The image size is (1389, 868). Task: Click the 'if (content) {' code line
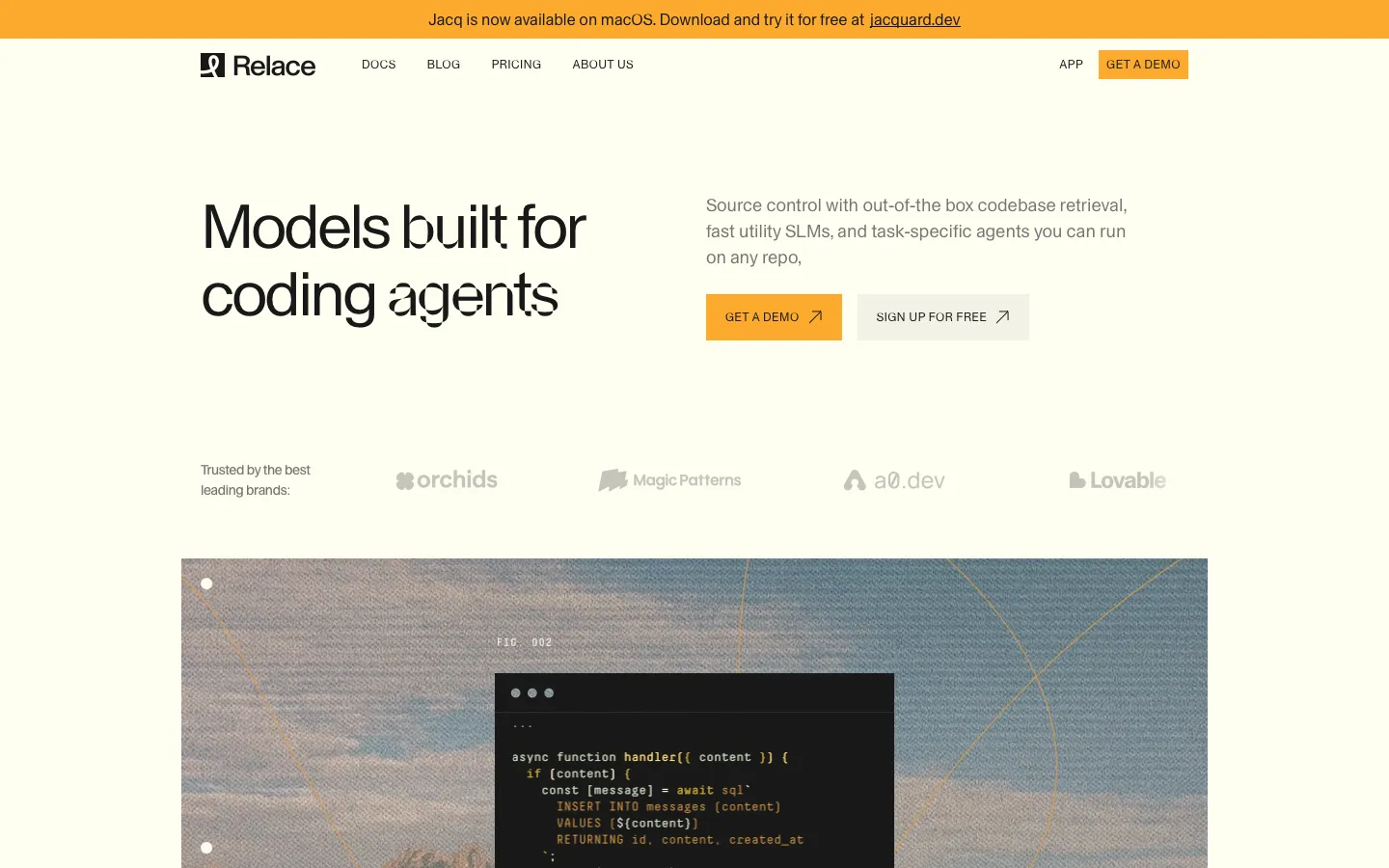[579, 773]
